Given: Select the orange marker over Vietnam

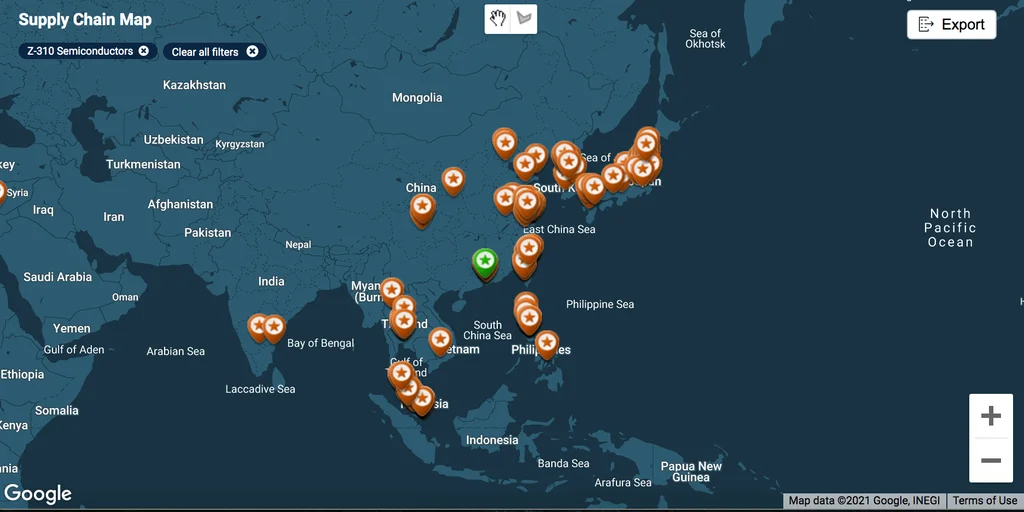Looking at the screenshot, I should (440, 342).
